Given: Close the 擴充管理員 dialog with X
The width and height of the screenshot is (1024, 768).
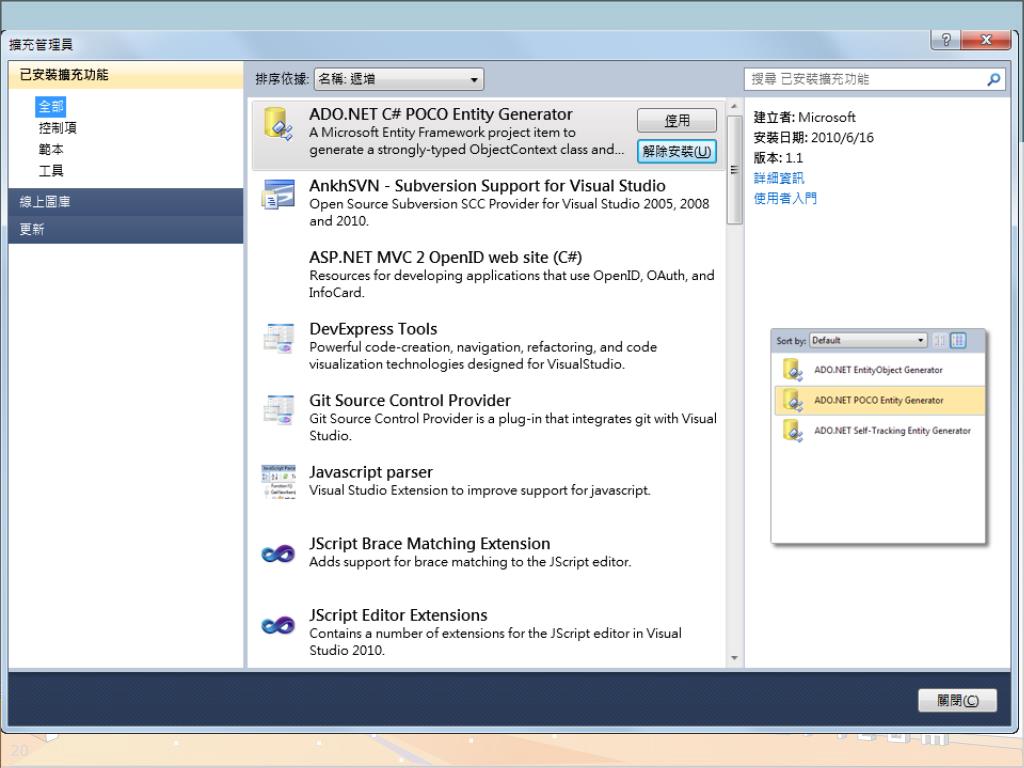Looking at the screenshot, I should [986, 40].
